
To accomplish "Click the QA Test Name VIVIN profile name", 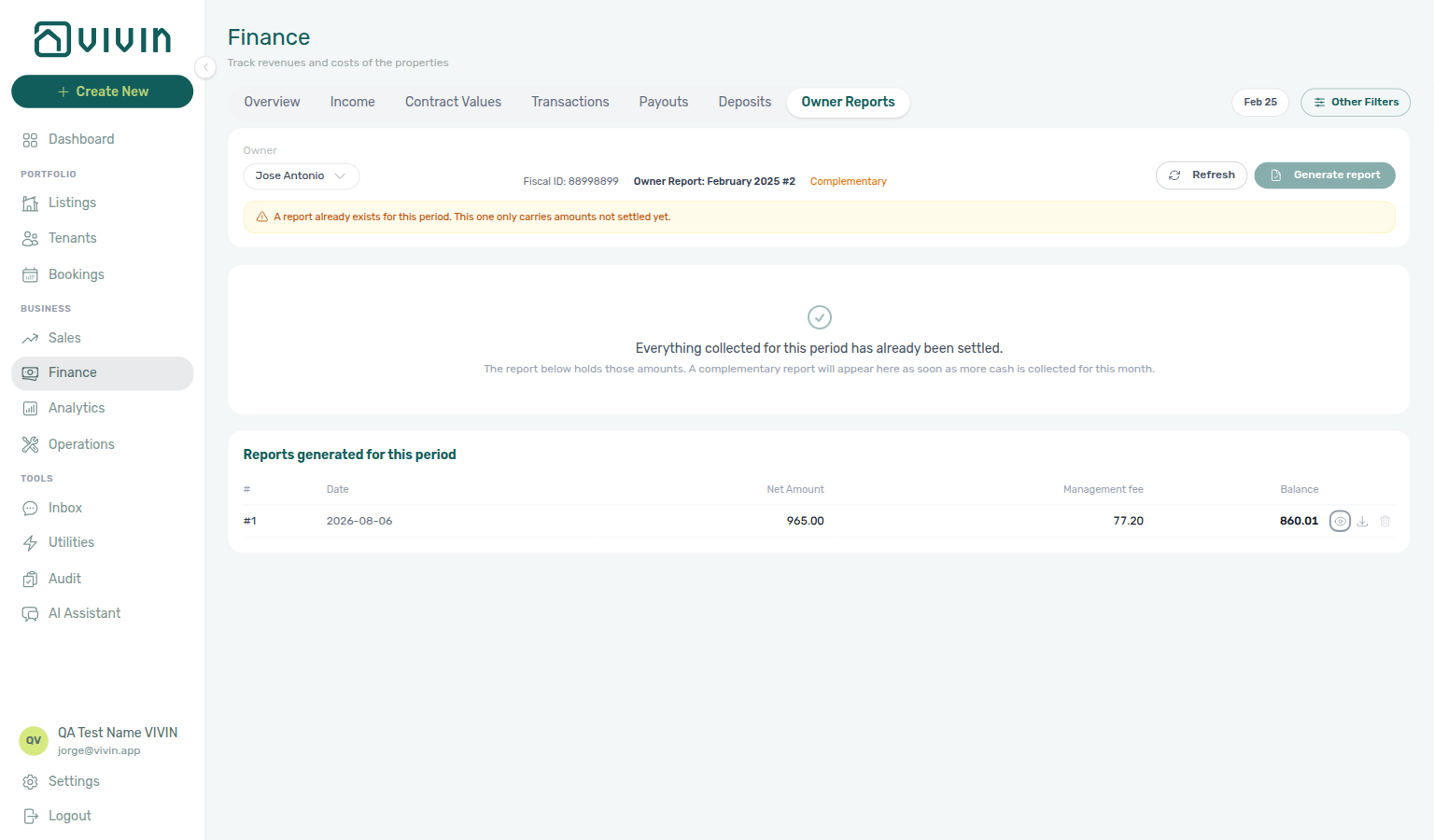I will tap(118, 734).
